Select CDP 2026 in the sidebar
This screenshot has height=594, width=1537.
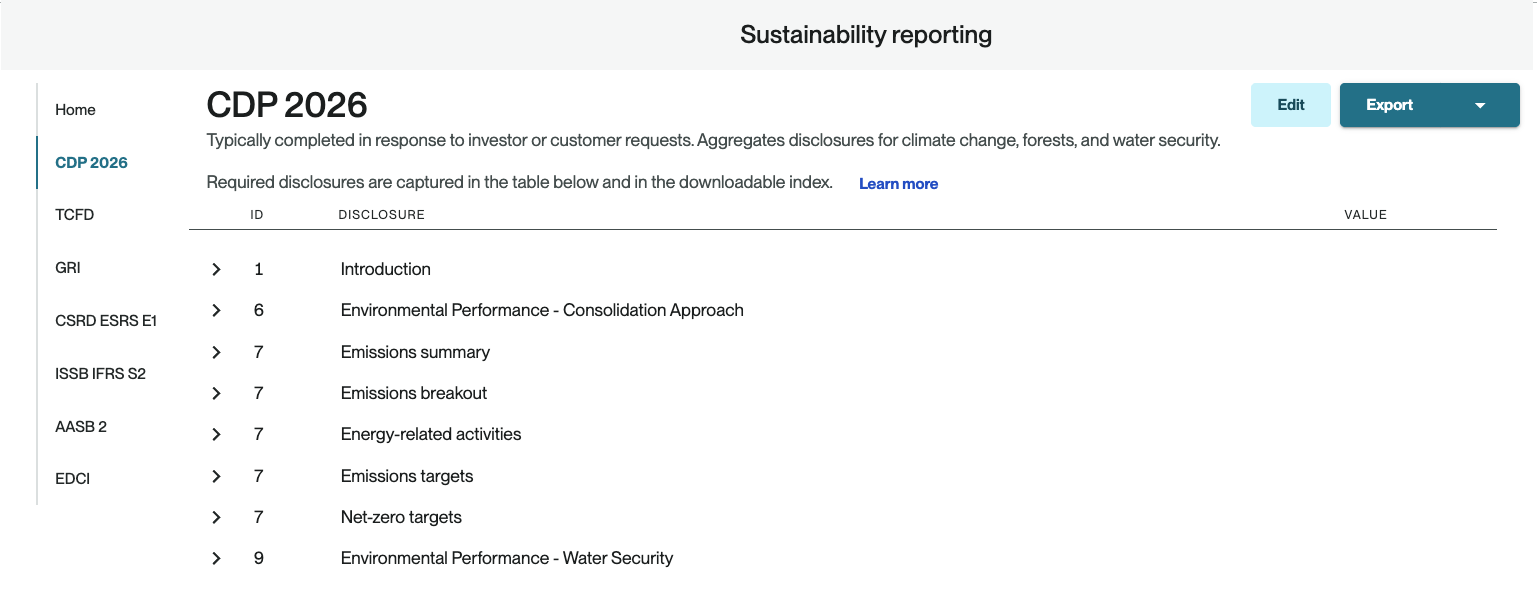91,163
